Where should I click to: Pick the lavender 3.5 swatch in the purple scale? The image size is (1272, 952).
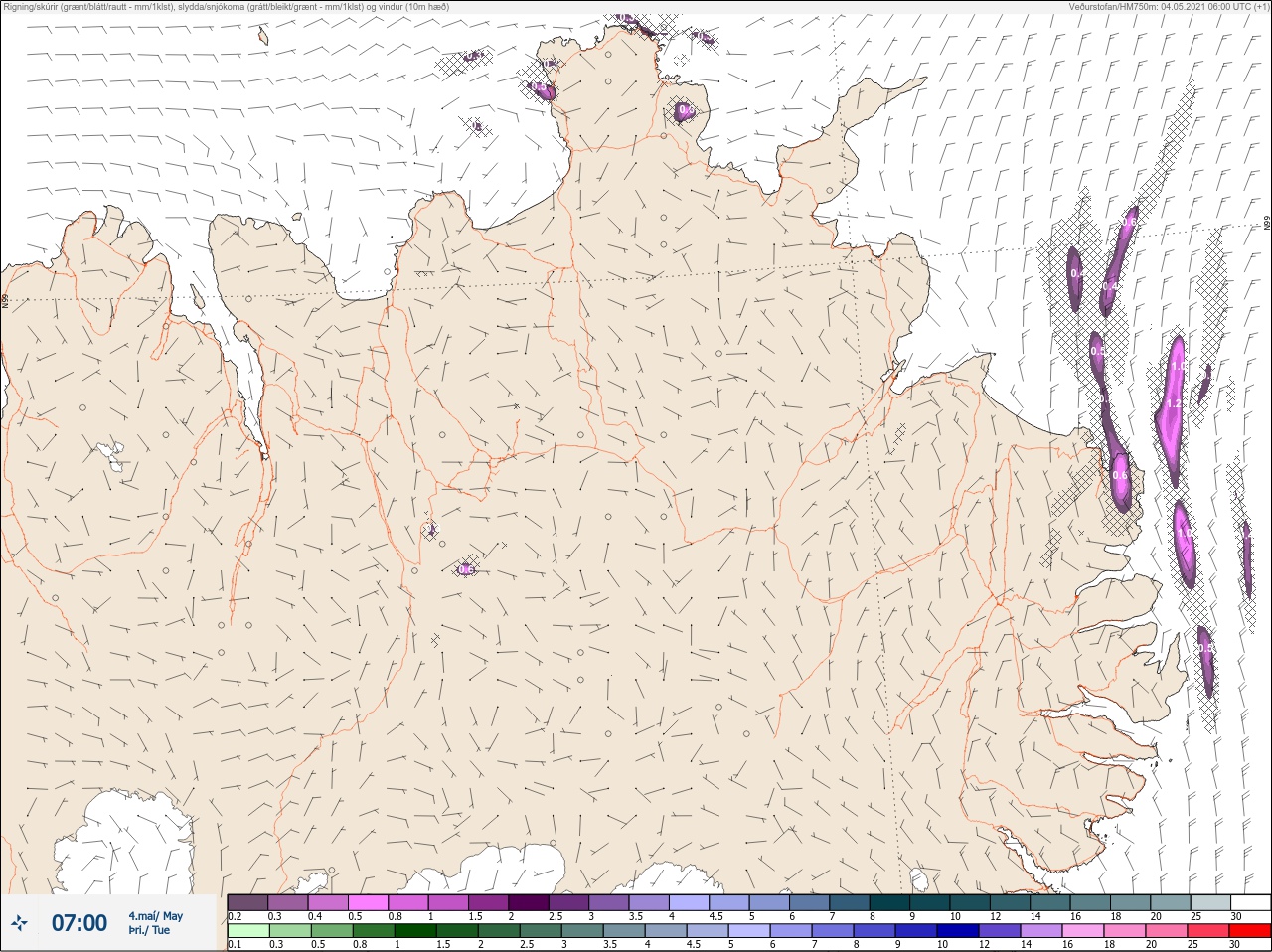pos(650,902)
